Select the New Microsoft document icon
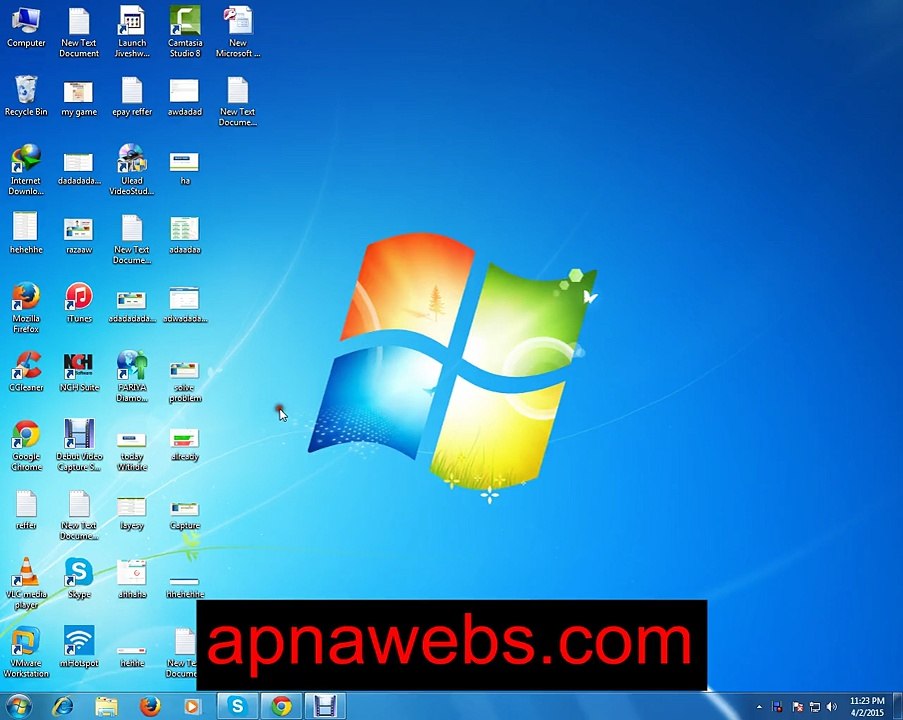The width and height of the screenshot is (903, 720). pyautogui.click(x=238, y=32)
